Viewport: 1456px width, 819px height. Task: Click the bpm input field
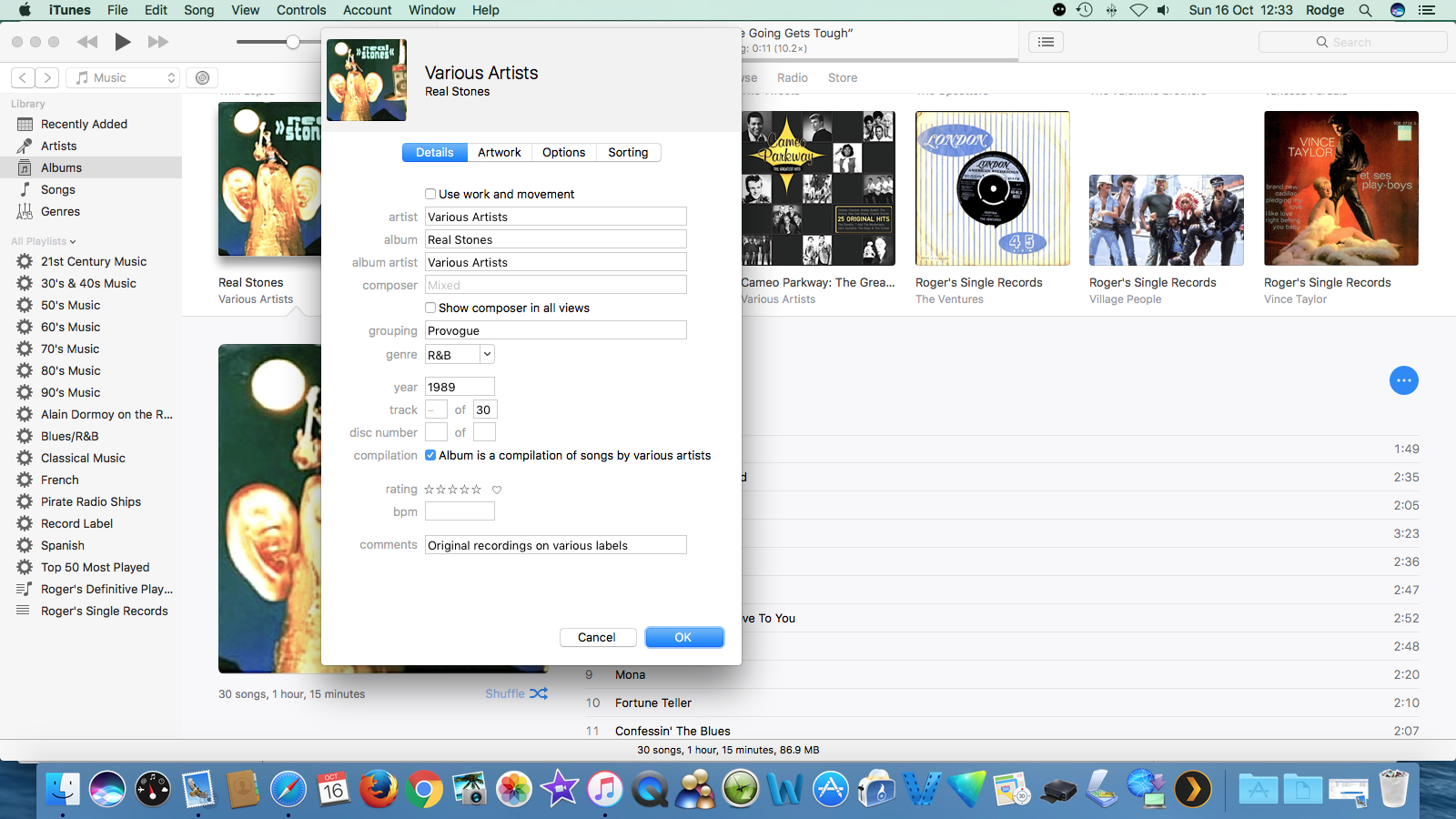[460, 511]
